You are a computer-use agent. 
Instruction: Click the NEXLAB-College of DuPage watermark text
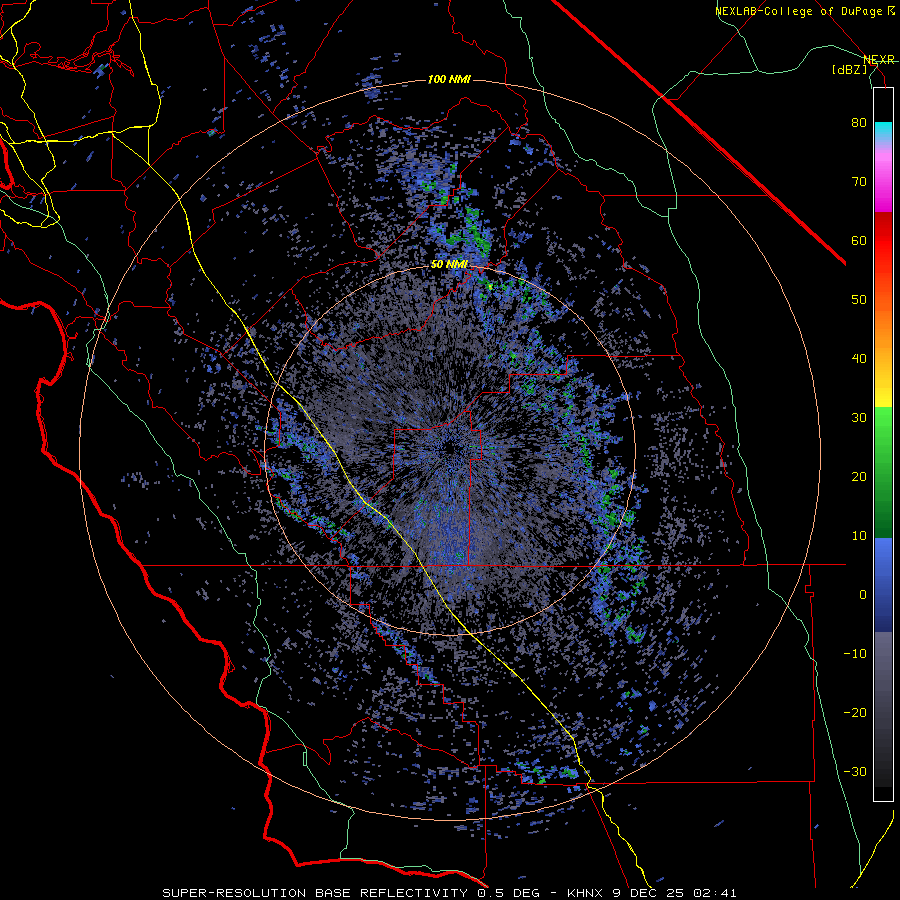click(798, 11)
